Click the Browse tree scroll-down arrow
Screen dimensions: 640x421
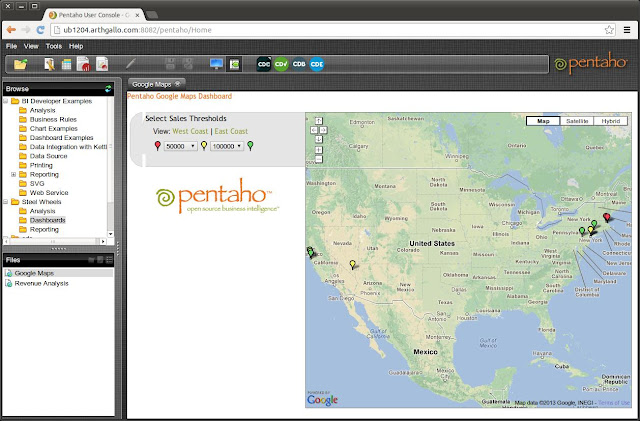click(x=110, y=234)
